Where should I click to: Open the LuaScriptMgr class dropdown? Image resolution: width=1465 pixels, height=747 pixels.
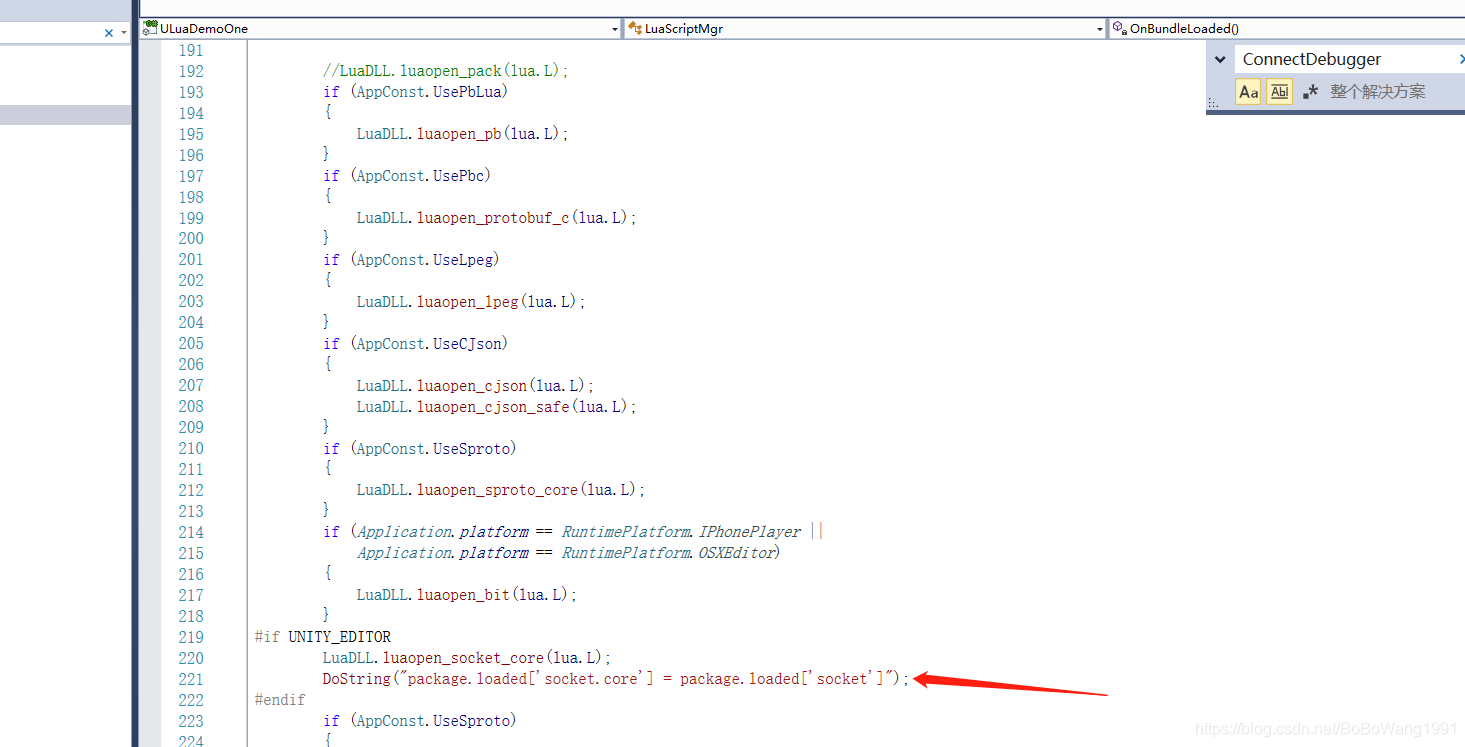[x=865, y=29]
